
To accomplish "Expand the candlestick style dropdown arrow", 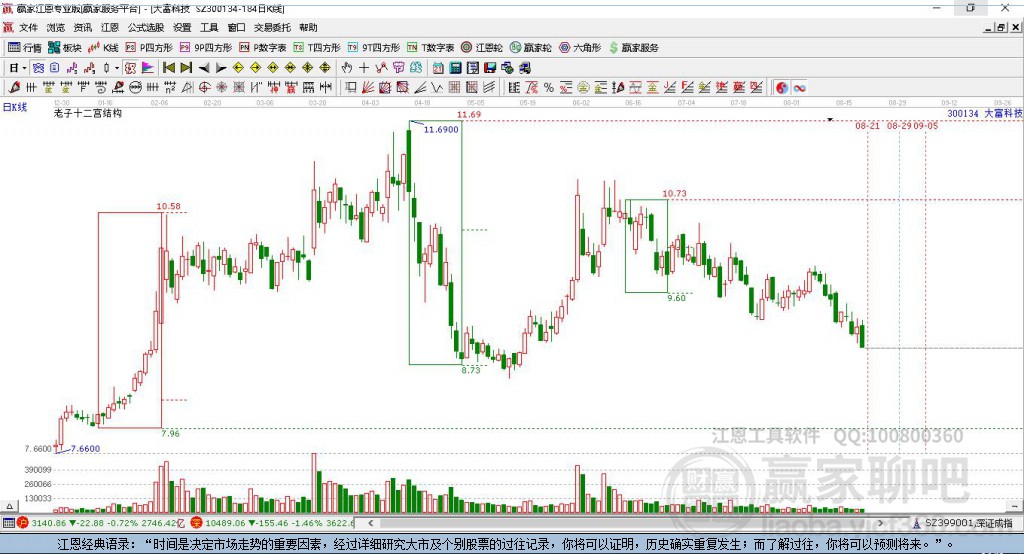I will [117, 68].
